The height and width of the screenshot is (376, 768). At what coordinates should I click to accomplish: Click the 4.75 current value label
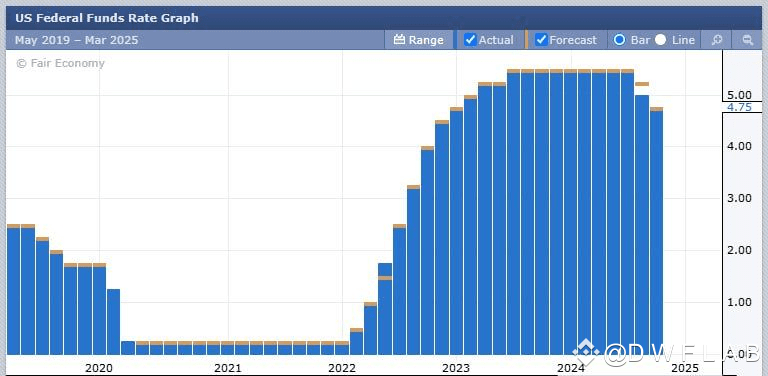point(739,107)
